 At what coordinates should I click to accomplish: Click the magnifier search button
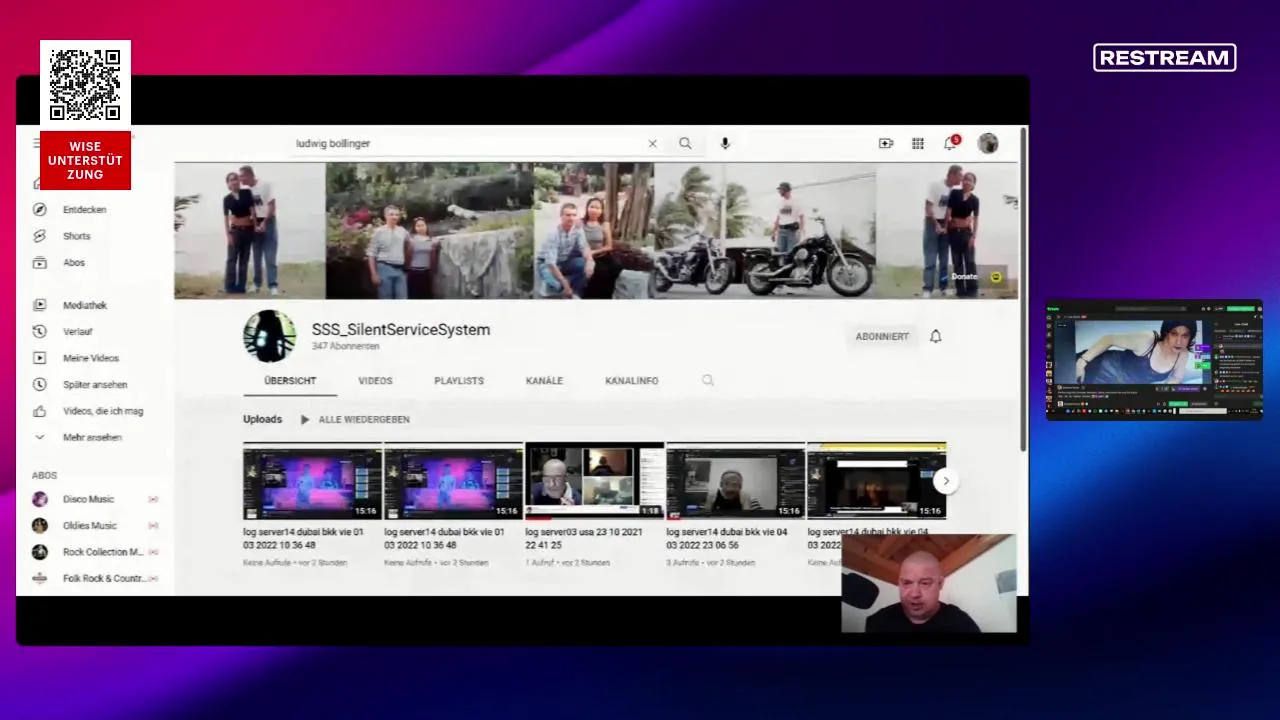click(x=685, y=144)
